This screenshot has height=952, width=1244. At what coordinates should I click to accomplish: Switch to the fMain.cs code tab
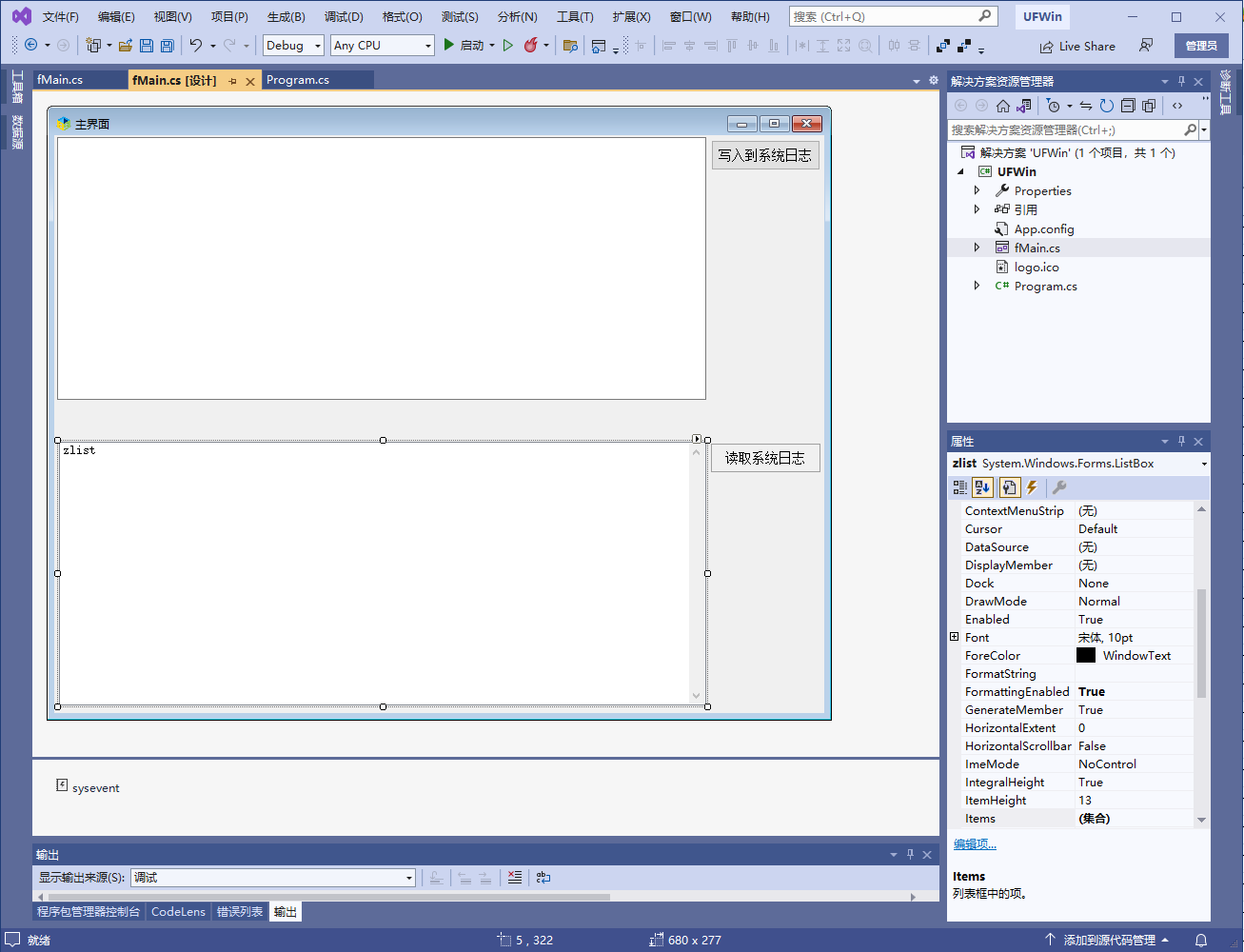[x=60, y=80]
